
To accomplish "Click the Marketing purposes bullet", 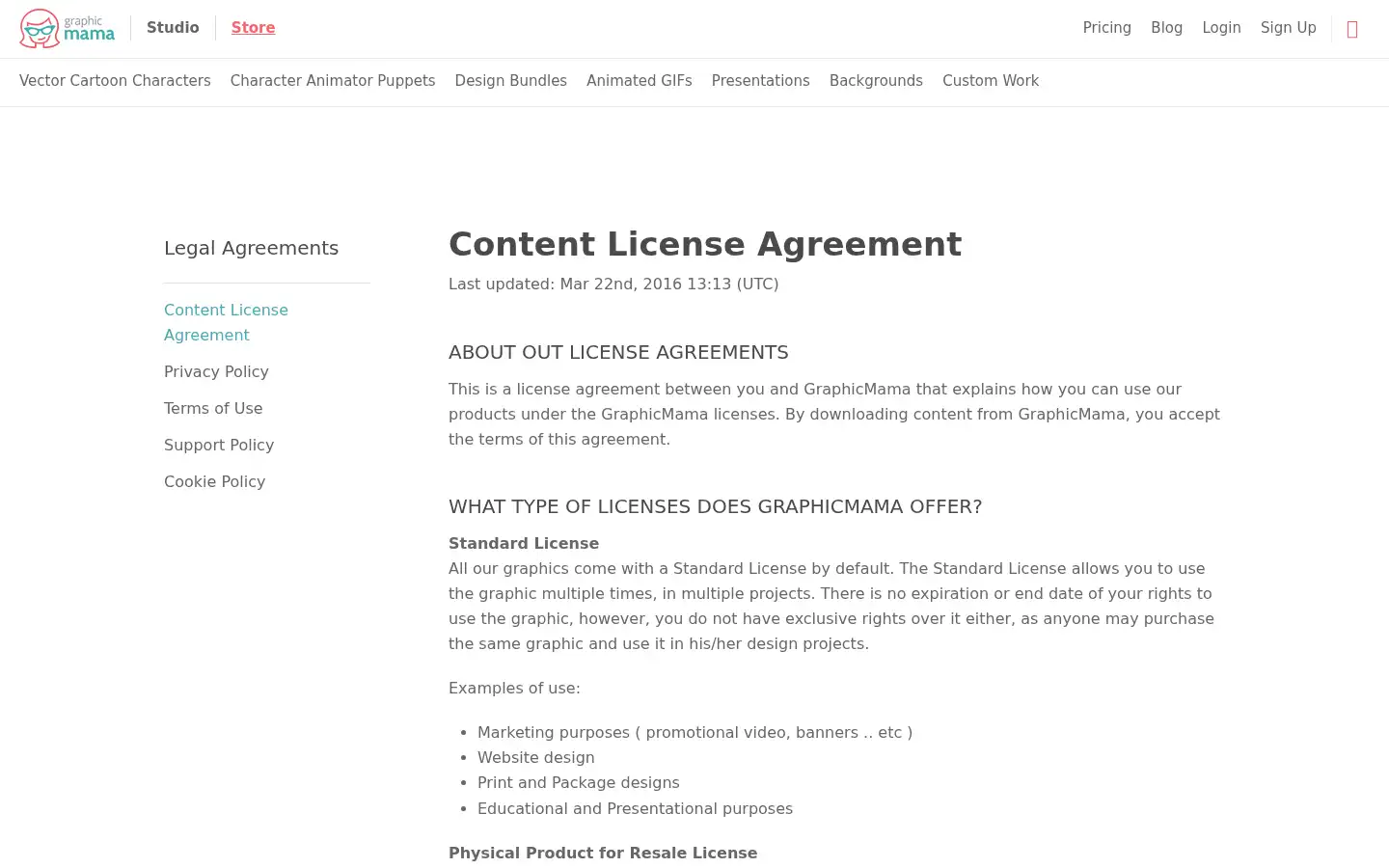I will tap(694, 732).
